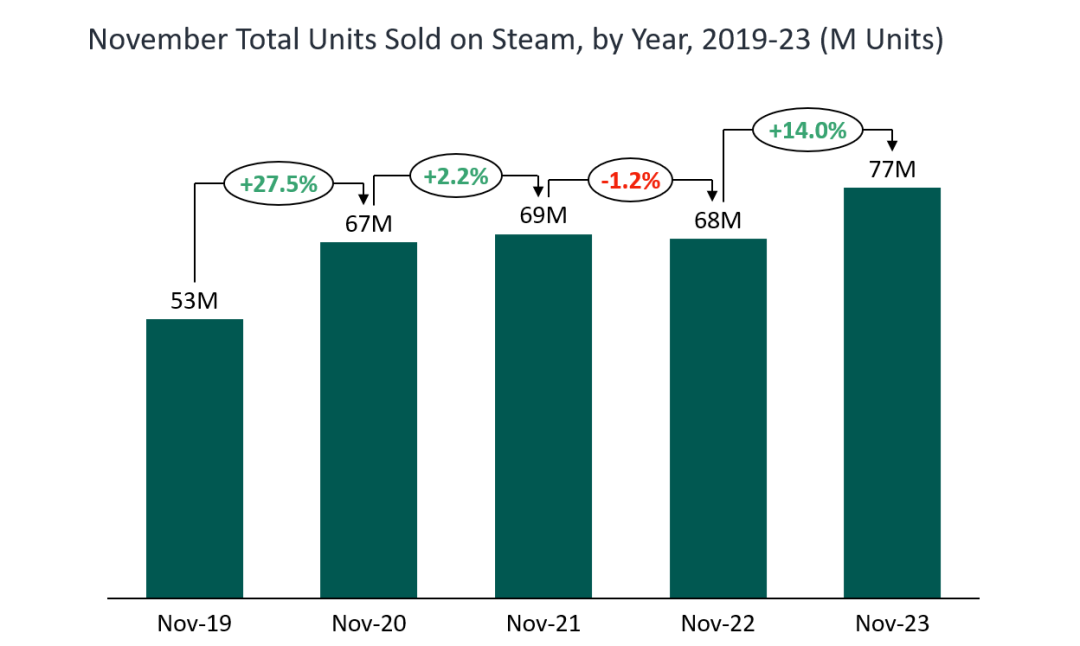
Task: Select the Nov-20 bar
Action: pos(368,420)
